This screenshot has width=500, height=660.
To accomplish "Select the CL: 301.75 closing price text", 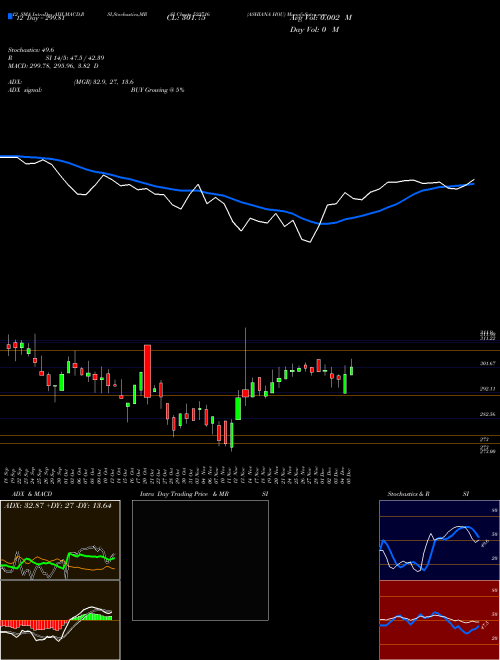I will [186, 18].
